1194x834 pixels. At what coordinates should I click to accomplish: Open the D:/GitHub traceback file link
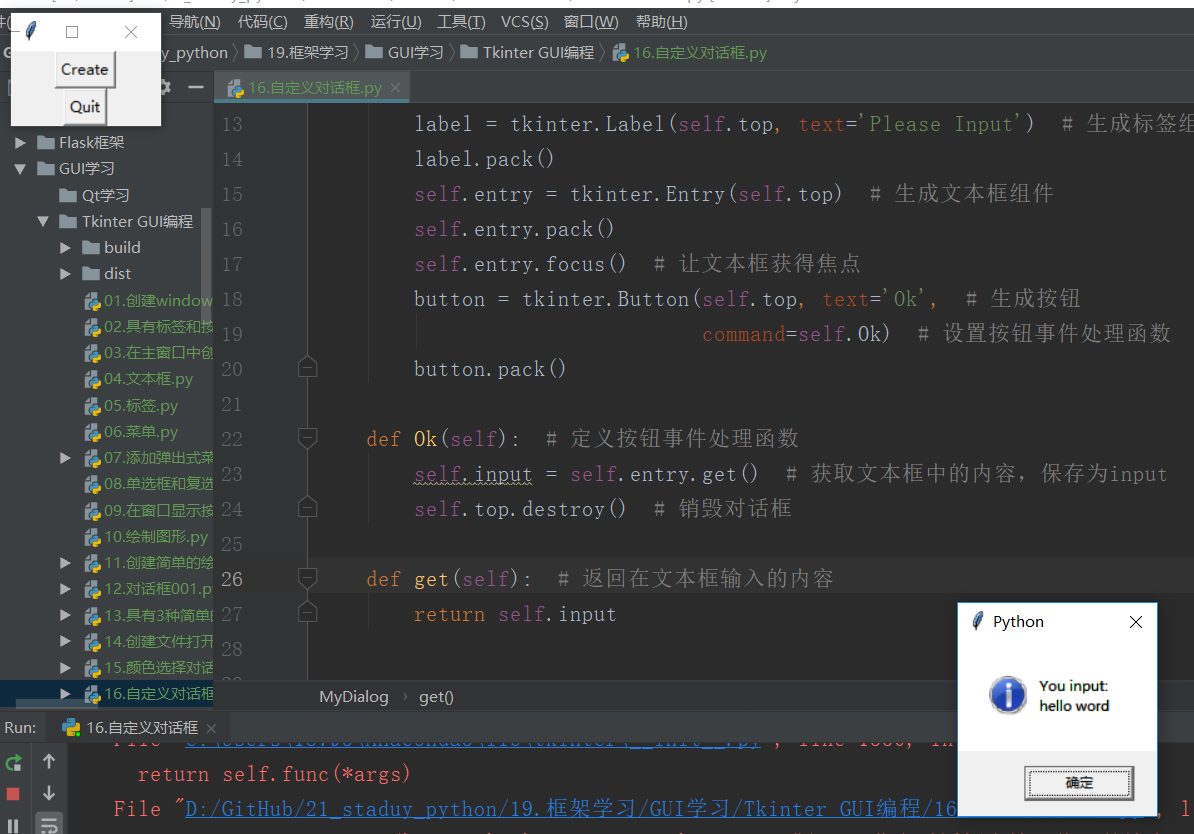coord(570,809)
